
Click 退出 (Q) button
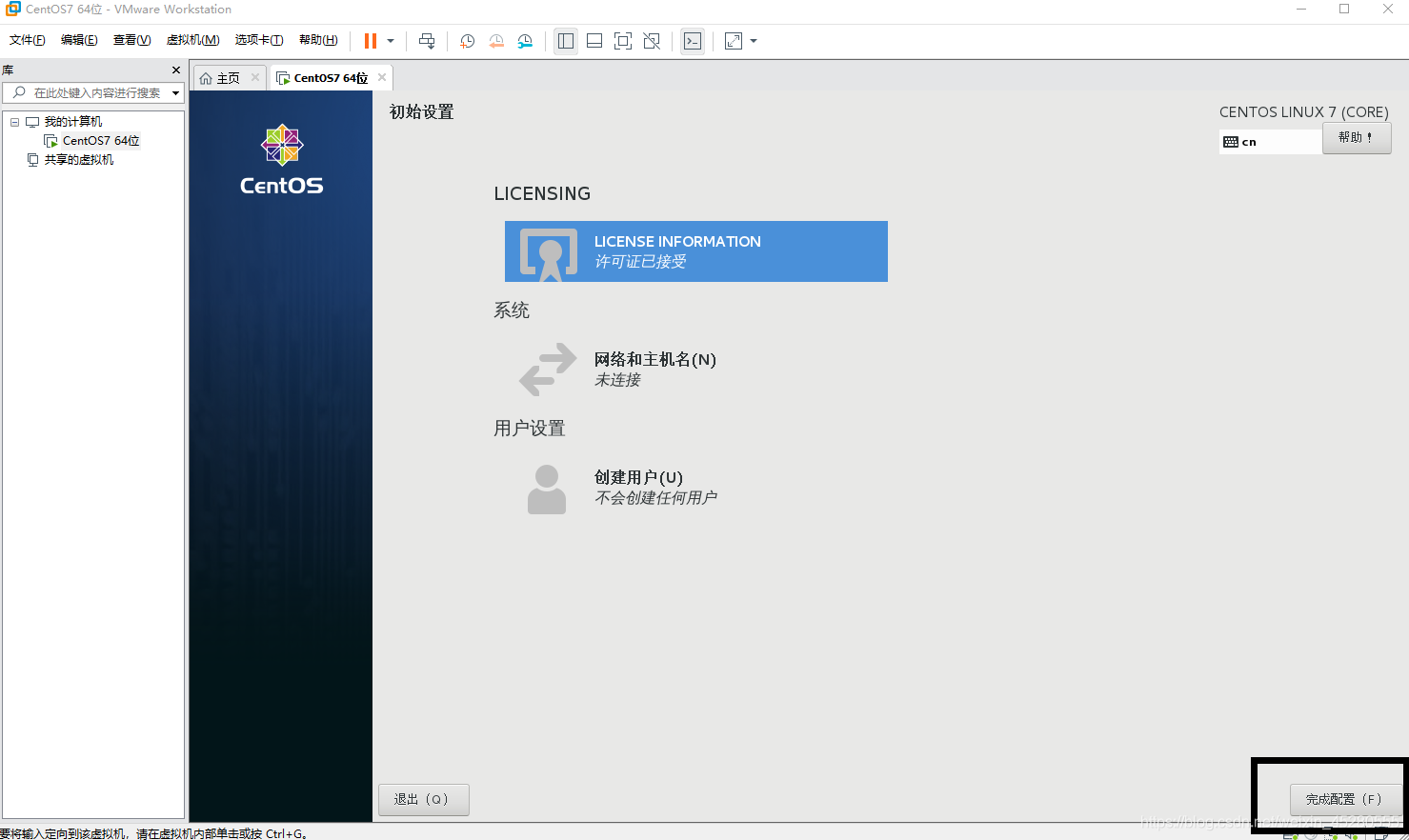pyautogui.click(x=424, y=799)
